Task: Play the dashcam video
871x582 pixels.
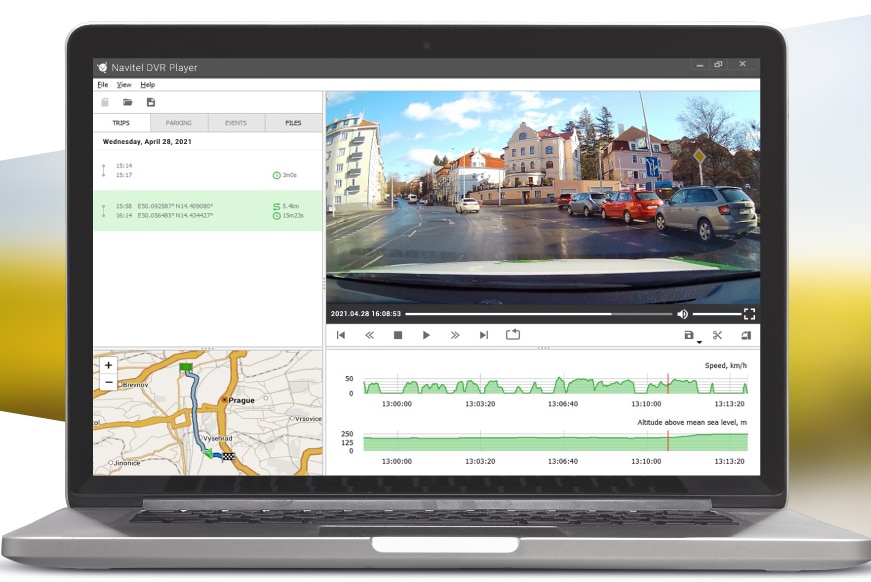Action: click(426, 335)
